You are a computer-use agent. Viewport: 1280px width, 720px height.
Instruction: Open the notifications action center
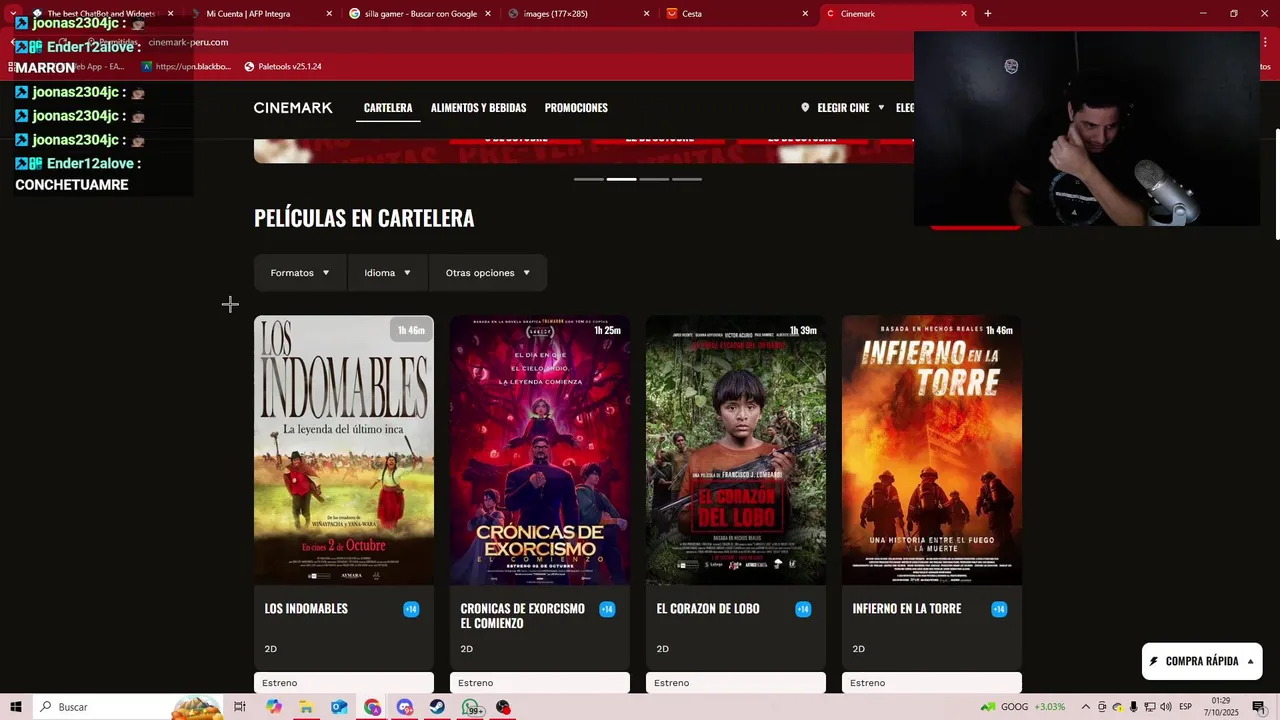1259,707
